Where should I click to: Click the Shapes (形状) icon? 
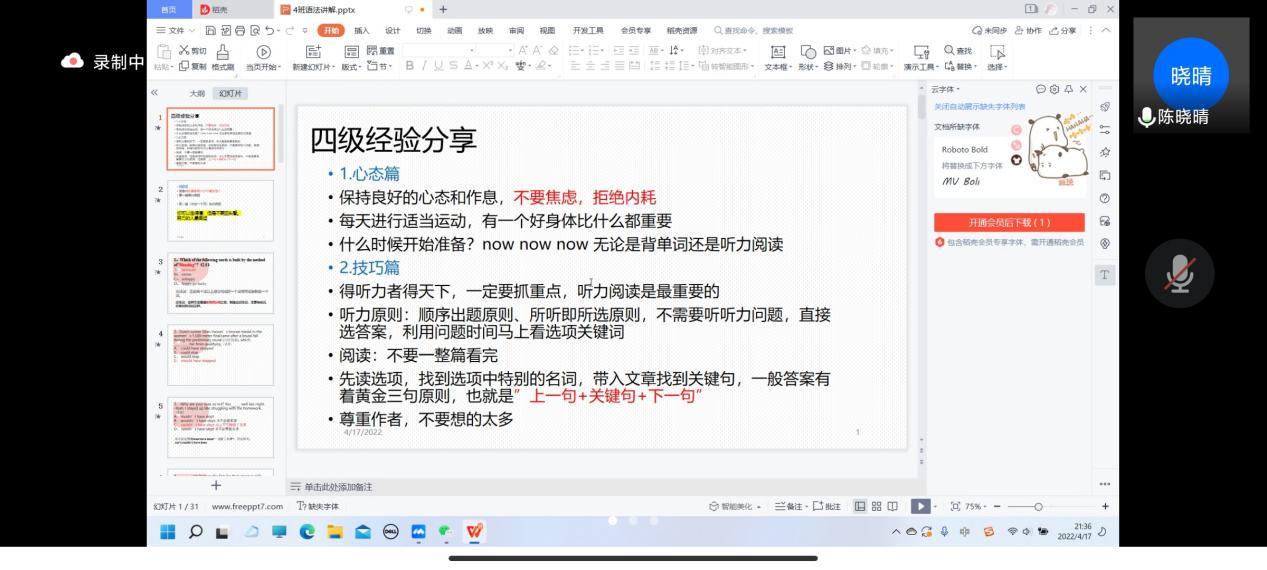[808, 52]
